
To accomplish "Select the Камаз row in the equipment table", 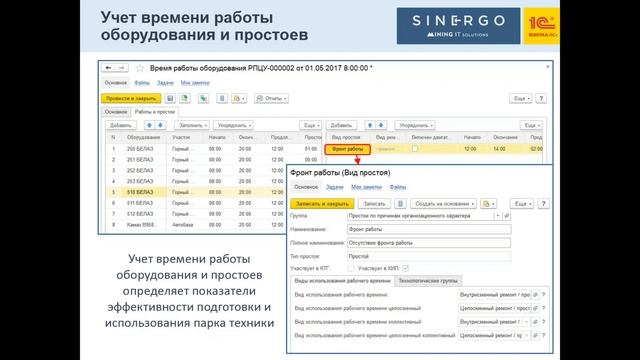I will coord(196,225).
